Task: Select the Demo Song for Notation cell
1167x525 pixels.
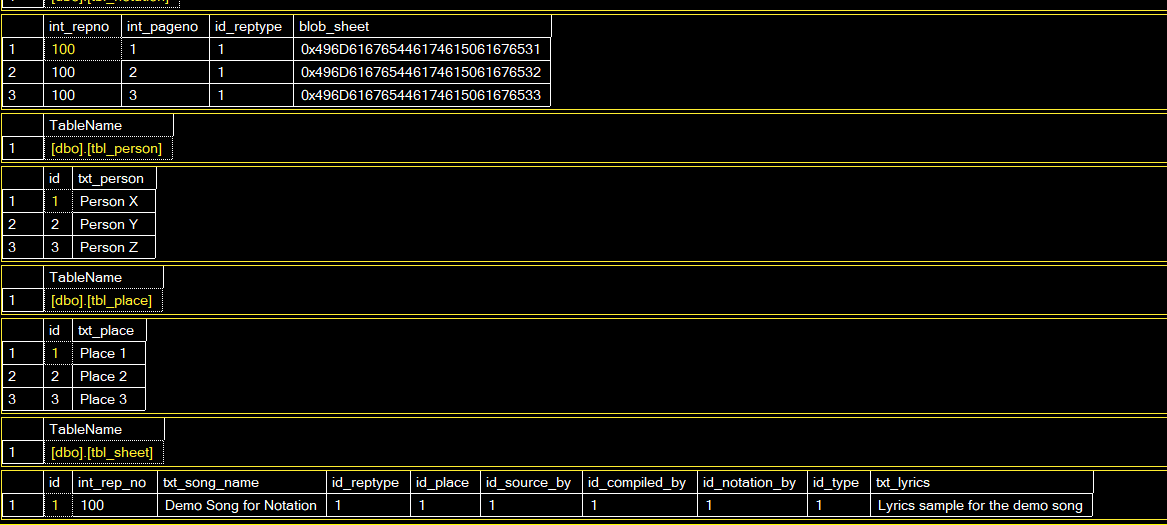Action: (241, 505)
